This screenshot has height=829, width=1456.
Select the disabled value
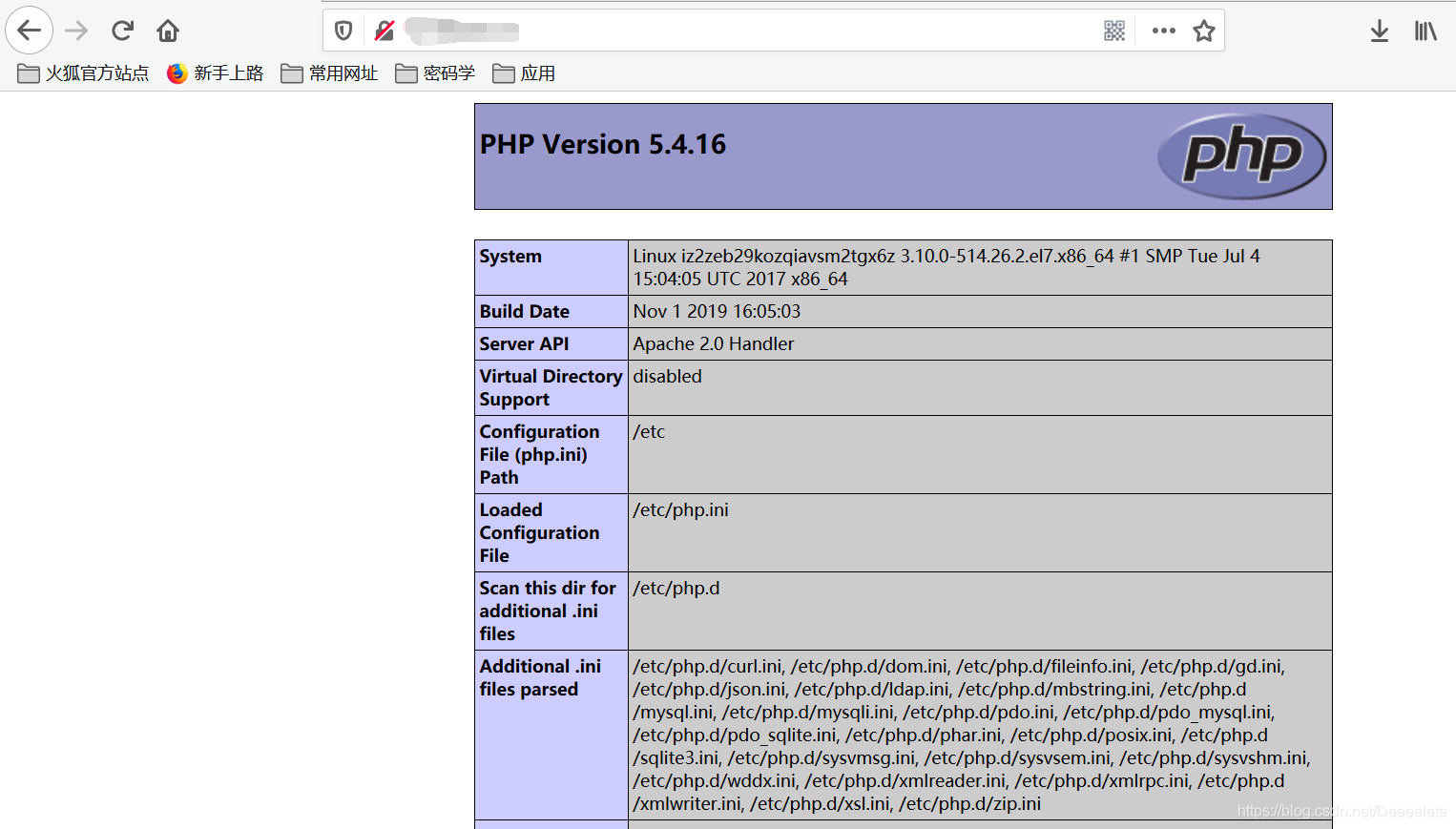(x=667, y=376)
